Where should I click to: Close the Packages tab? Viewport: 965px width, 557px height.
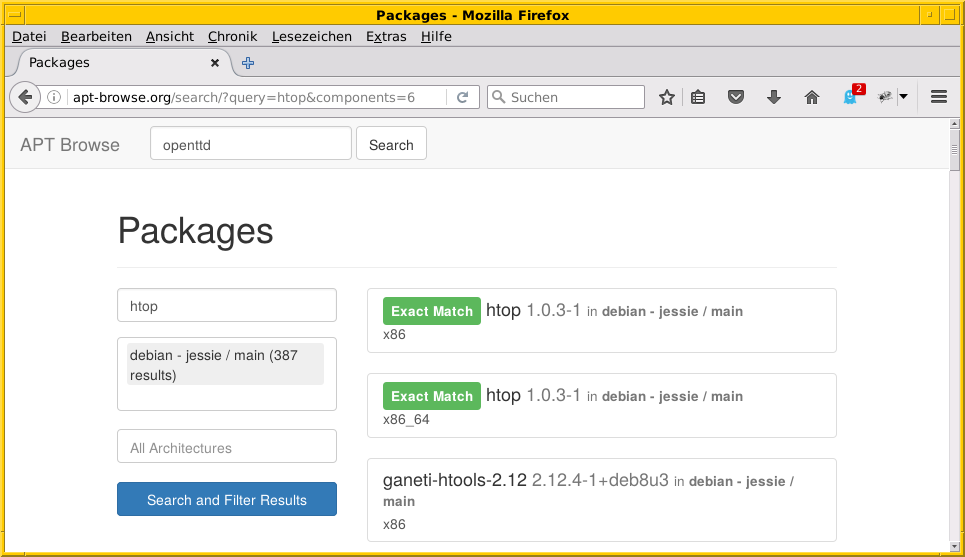[214, 62]
